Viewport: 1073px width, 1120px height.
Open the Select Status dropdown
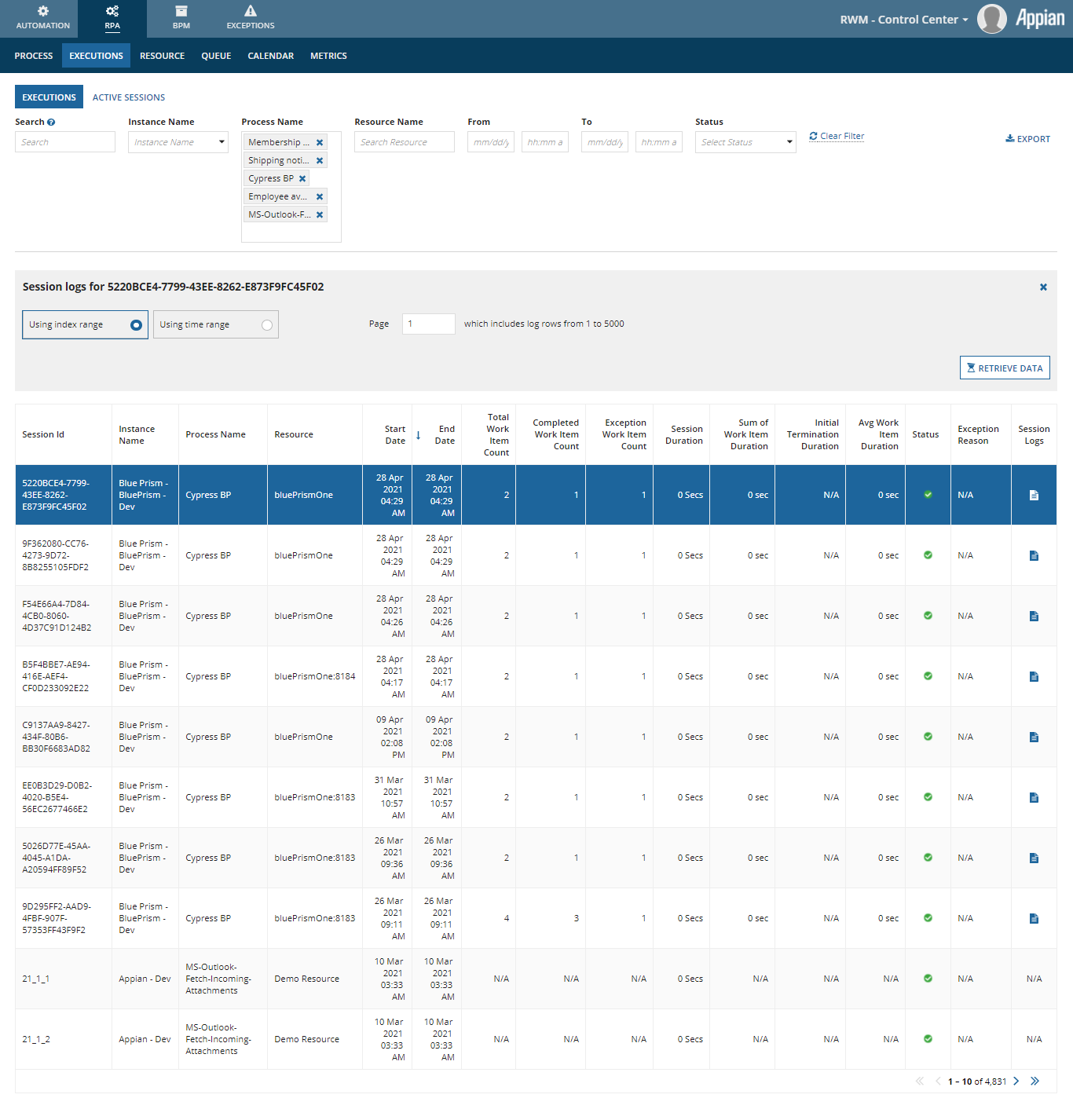[x=745, y=142]
